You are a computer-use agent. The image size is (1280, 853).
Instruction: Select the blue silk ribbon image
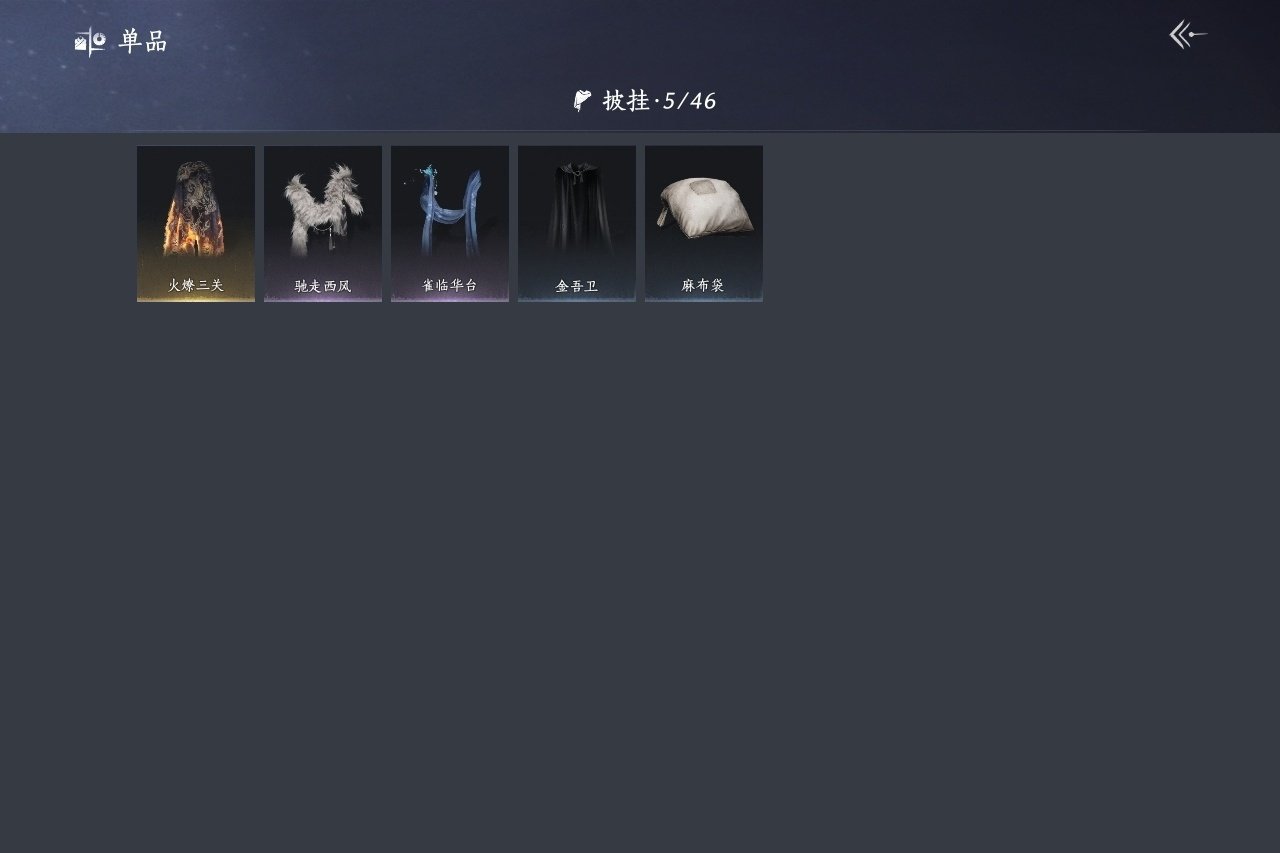pos(449,210)
